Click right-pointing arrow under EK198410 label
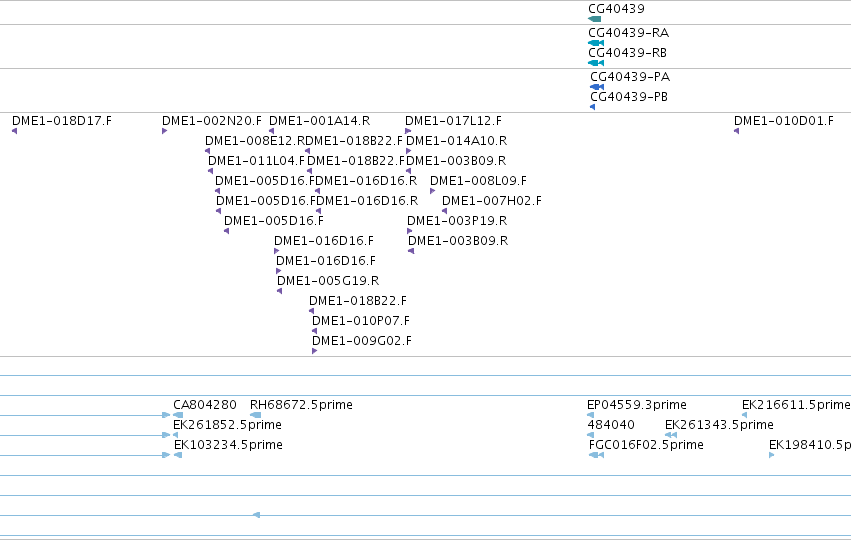This screenshot has height=540, width=851. tap(772, 455)
